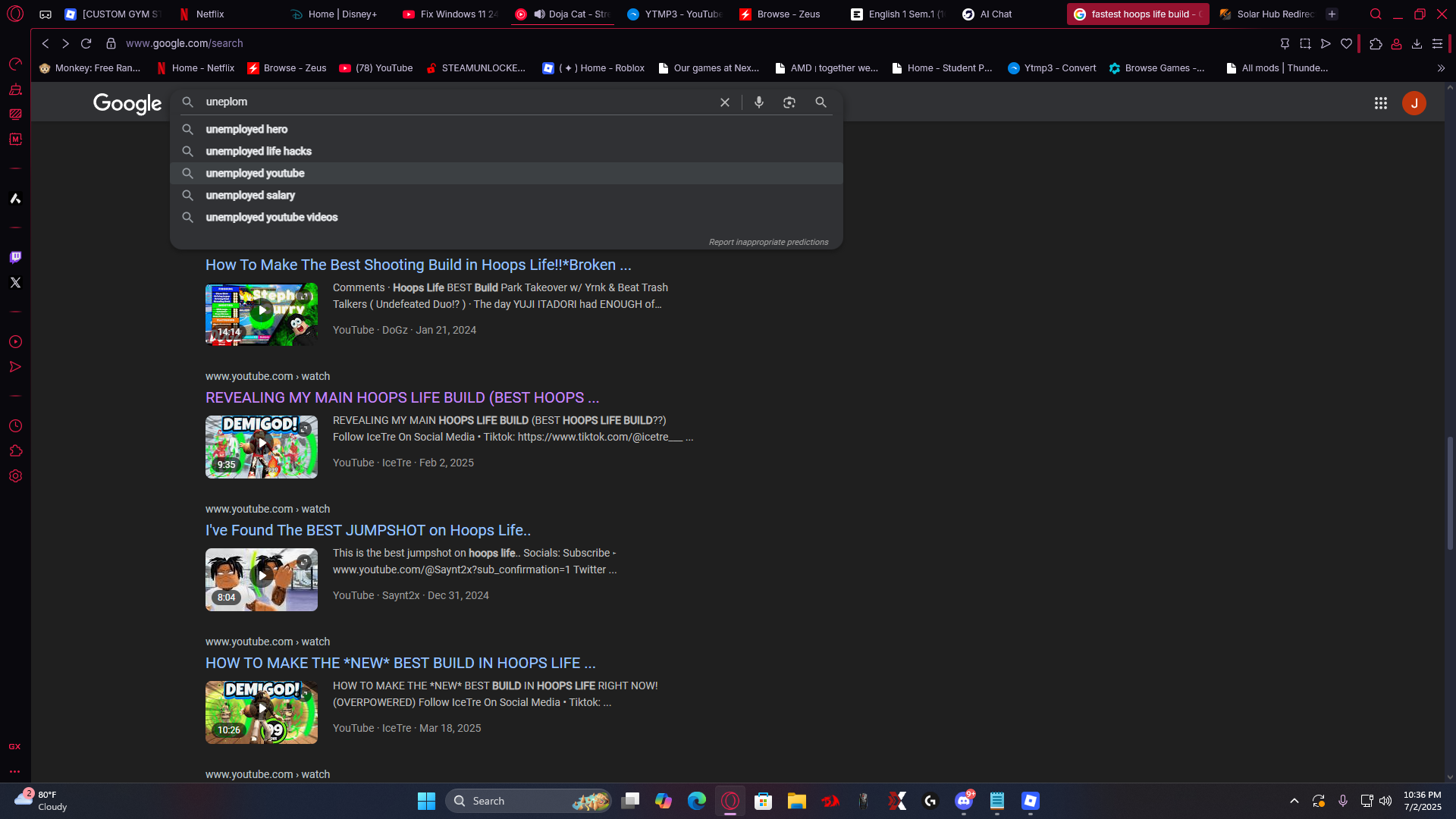Screen dimensions: 1456x819
Task: Select suggestion "unemployed youtube videos"
Action: [507, 218]
